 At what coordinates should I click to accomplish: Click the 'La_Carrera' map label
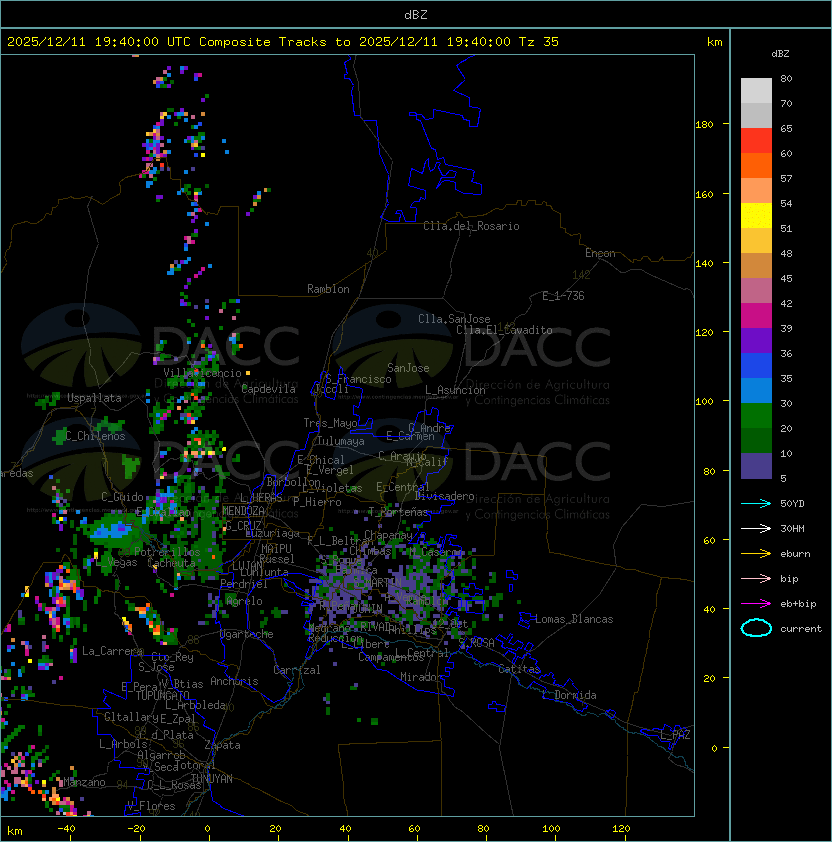112,651
